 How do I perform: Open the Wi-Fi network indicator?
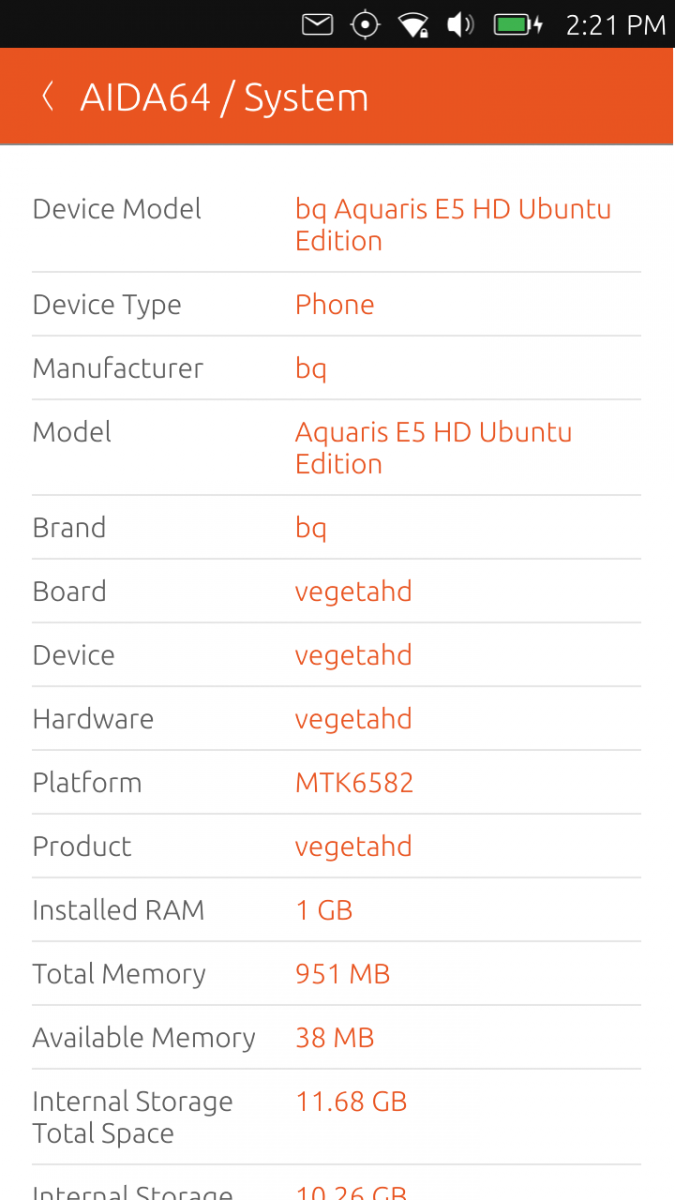point(412,25)
